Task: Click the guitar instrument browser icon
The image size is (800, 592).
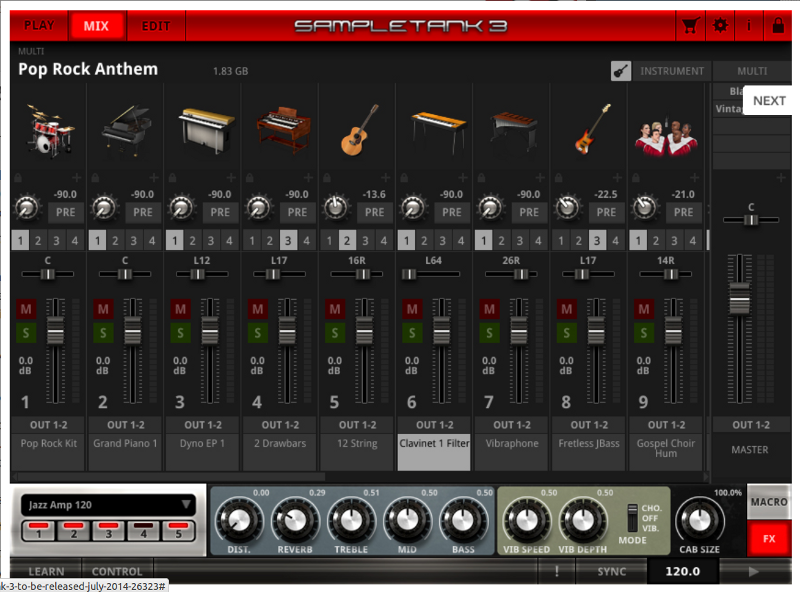Action: (x=621, y=71)
